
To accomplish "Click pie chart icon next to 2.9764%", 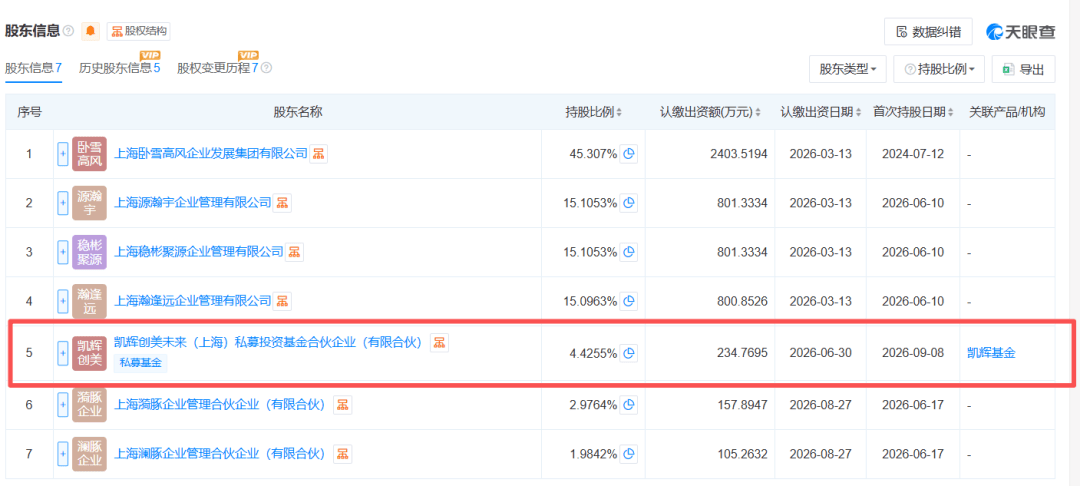I will 628,405.
